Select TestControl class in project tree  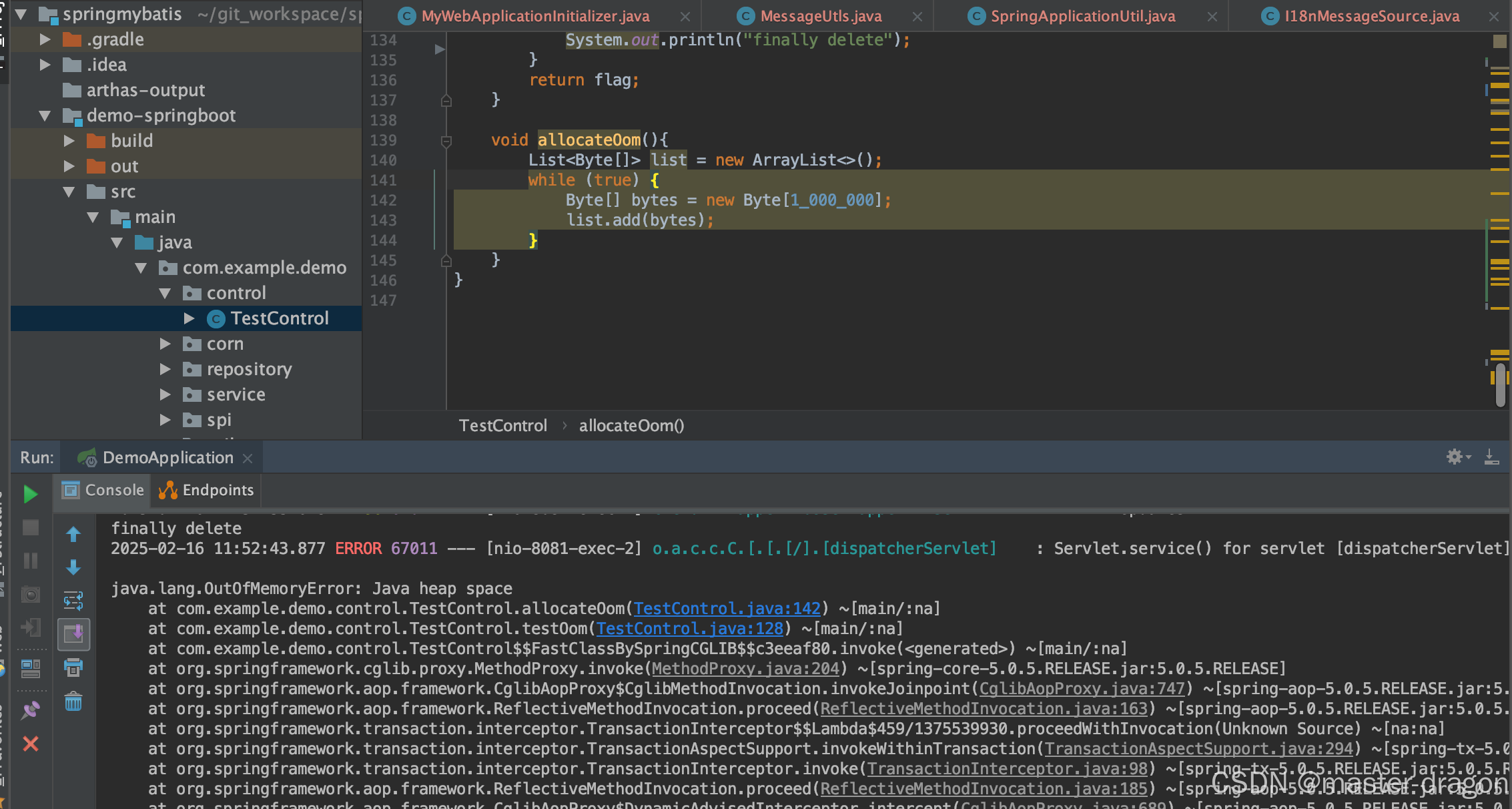(x=280, y=318)
